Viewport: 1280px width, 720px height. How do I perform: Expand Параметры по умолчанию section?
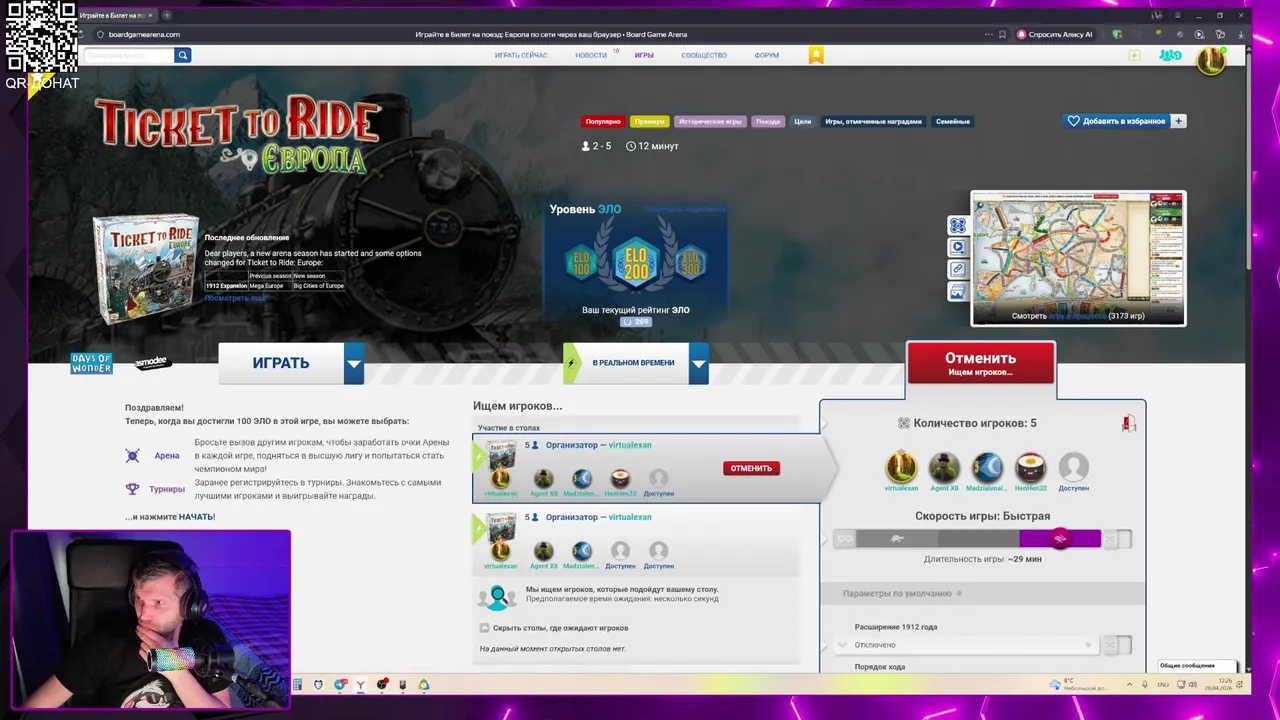pyautogui.click(x=982, y=593)
